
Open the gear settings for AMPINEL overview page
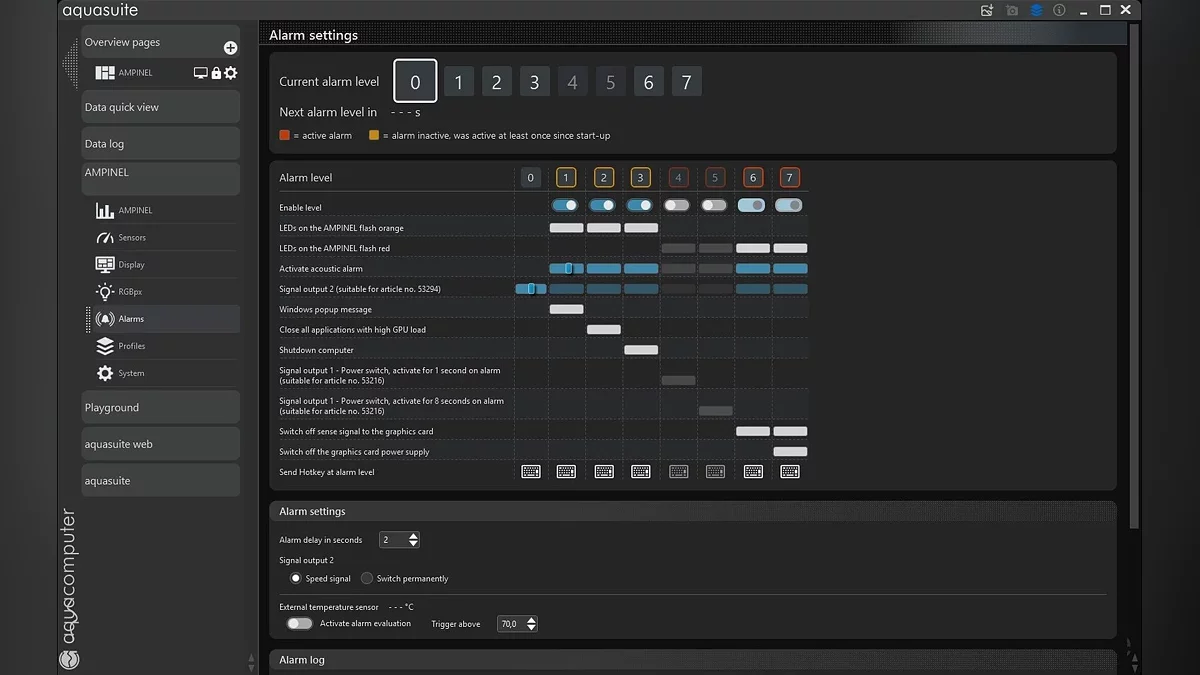(231, 73)
